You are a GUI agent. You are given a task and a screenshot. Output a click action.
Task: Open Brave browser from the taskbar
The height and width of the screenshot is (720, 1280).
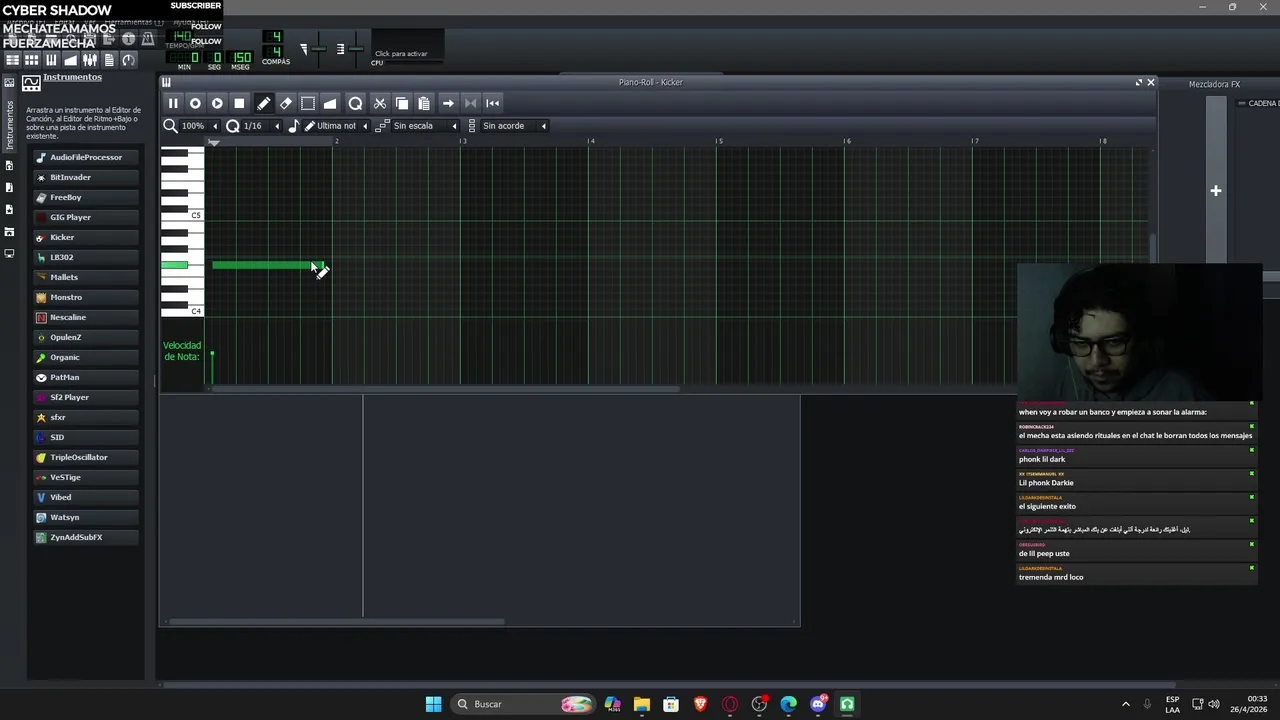700,704
